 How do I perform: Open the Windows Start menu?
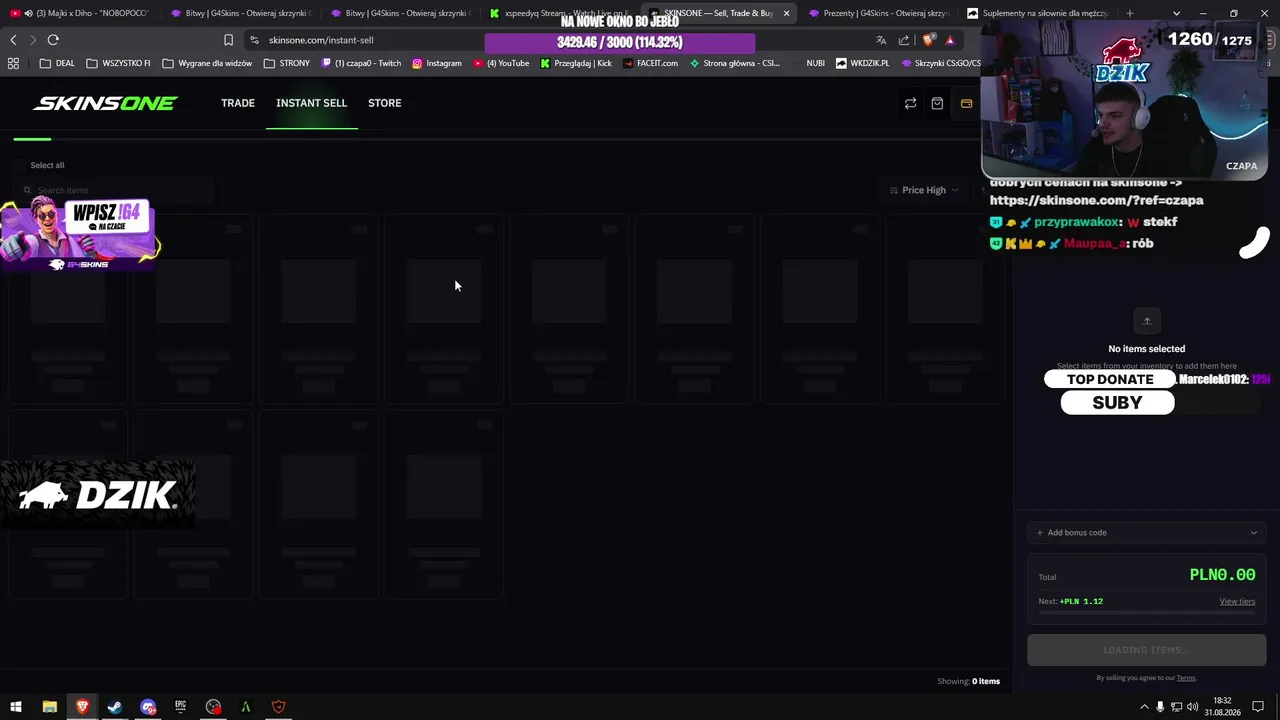[16, 707]
